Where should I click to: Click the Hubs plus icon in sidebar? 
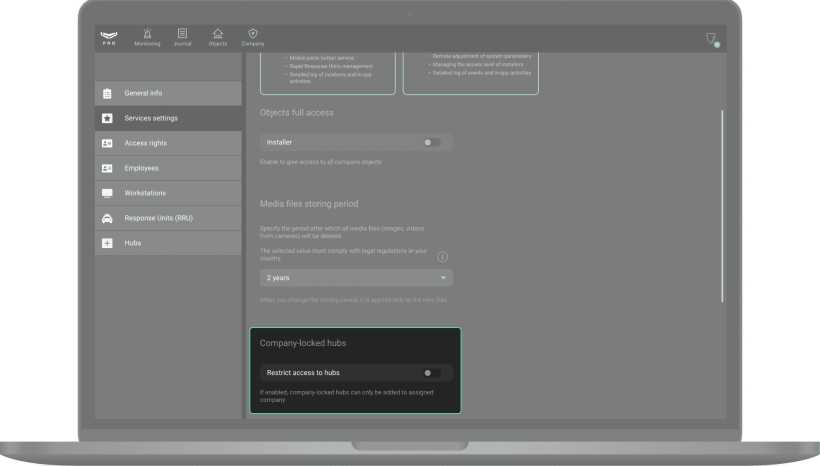(x=108, y=243)
